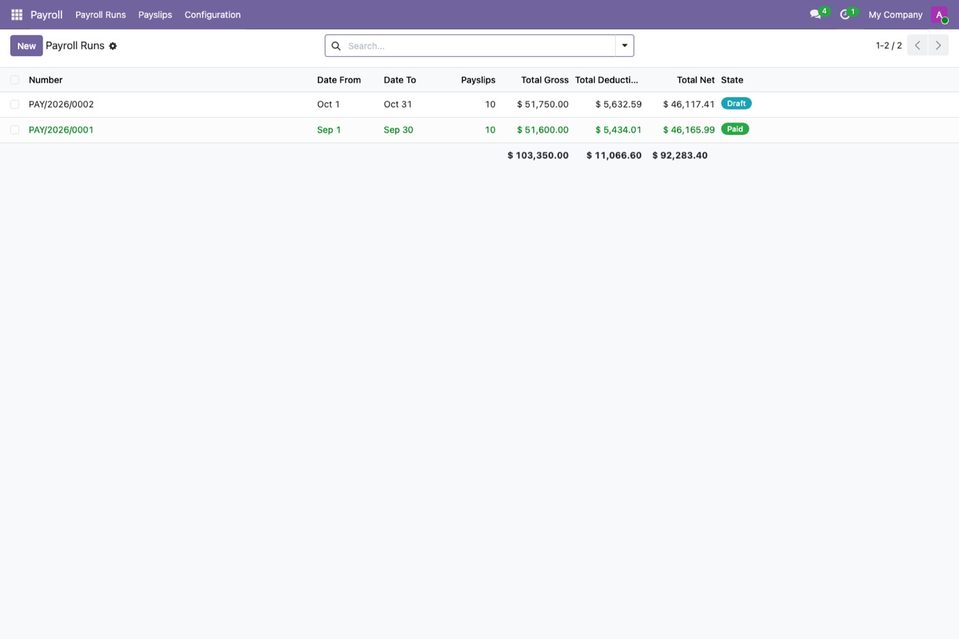Open the activities clock icon
The height and width of the screenshot is (639, 959).
tap(845, 14)
